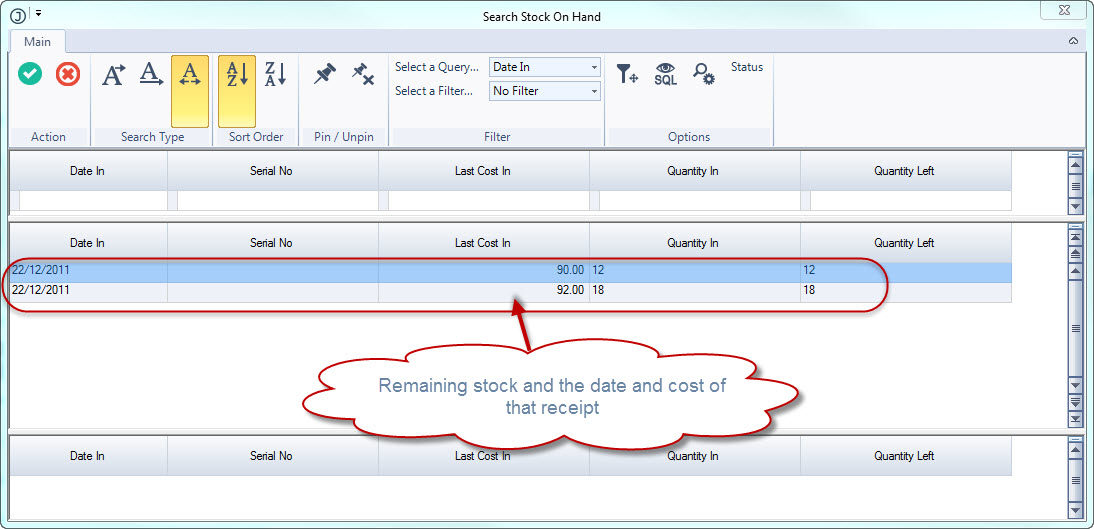Screen dimensions: 1094x529
Task: Sort results by Last Cost In header above 90.00
Action: [x=483, y=243]
